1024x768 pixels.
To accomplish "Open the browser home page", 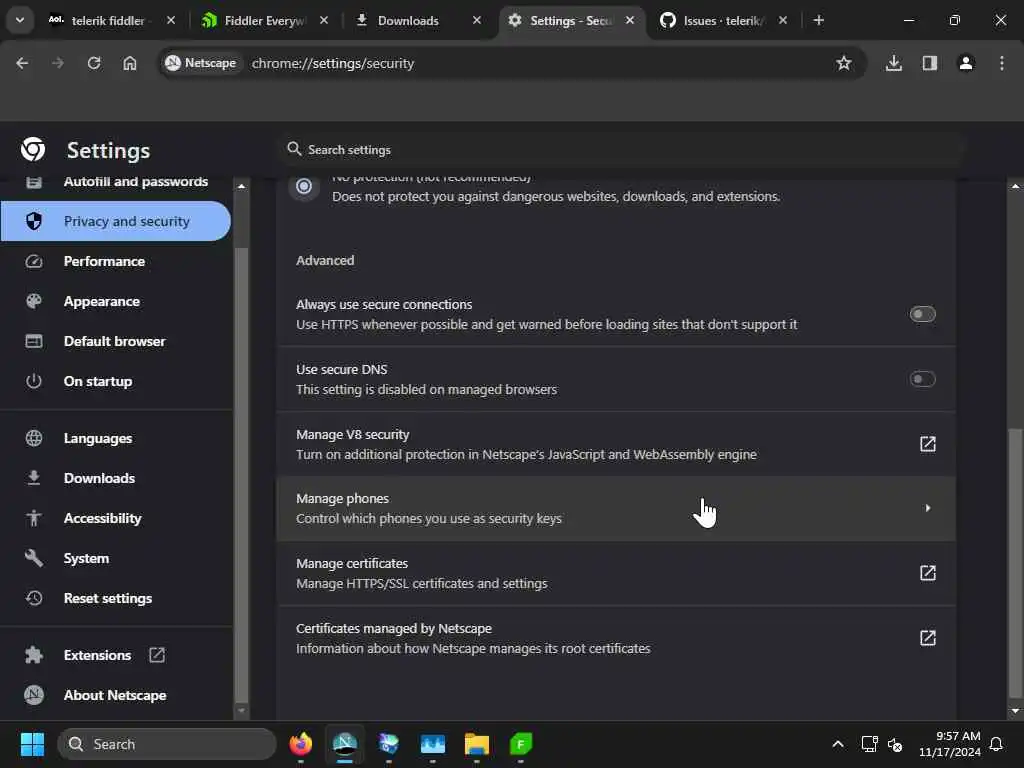I will [x=130, y=63].
